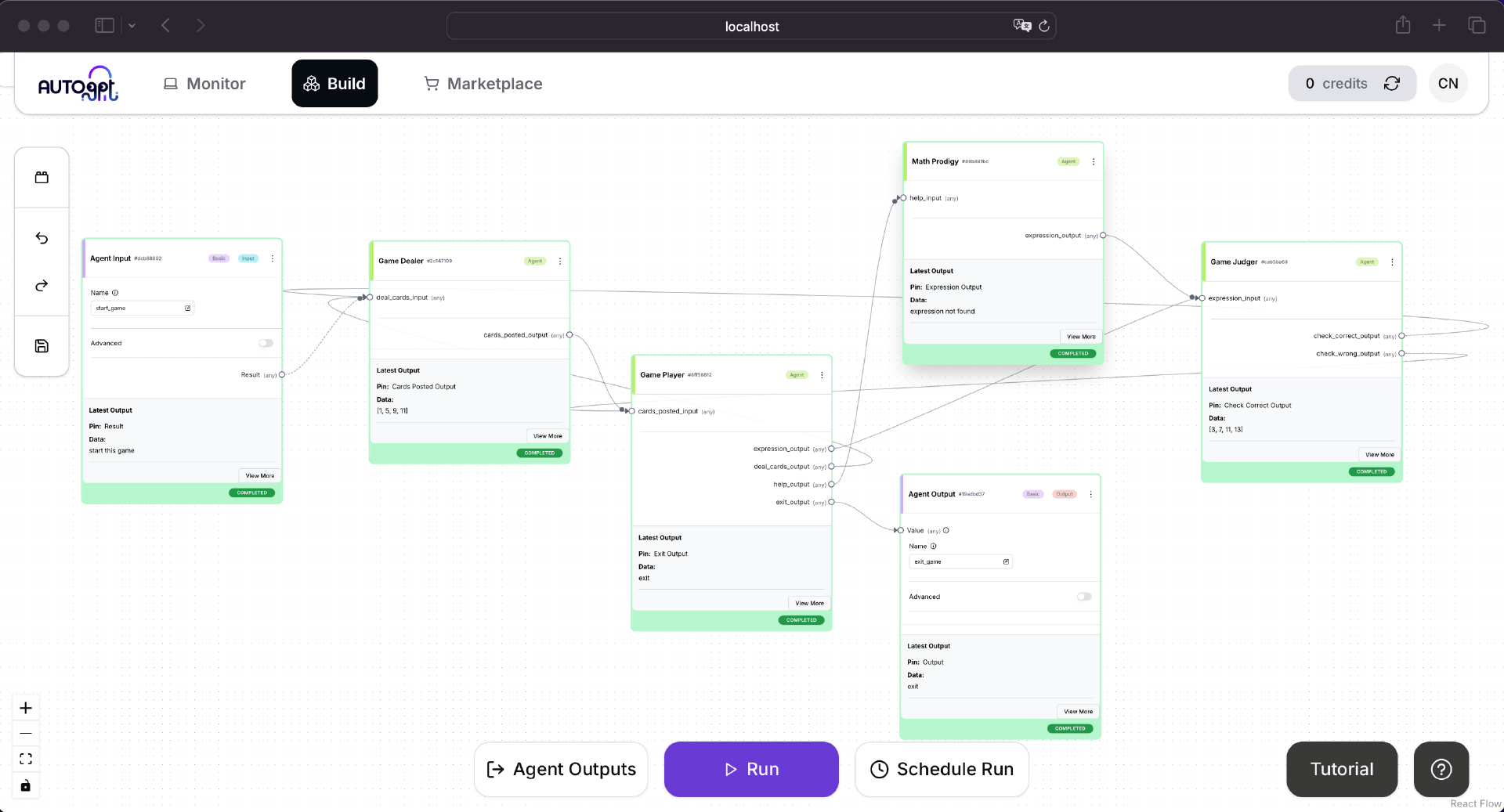Toggle the canvas lock icon
This screenshot has width=1504, height=812.
pyautogui.click(x=26, y=785)
